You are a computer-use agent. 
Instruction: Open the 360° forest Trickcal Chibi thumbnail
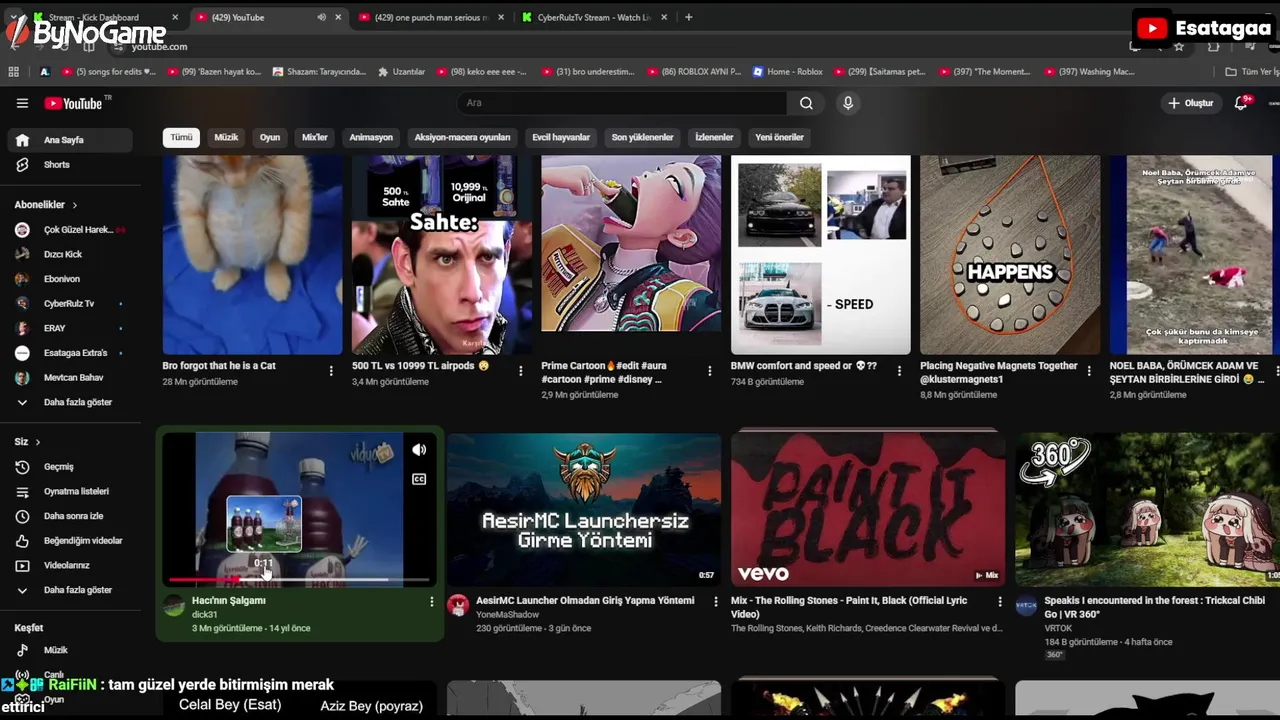pyautogui.click(x=1148, y=509)
